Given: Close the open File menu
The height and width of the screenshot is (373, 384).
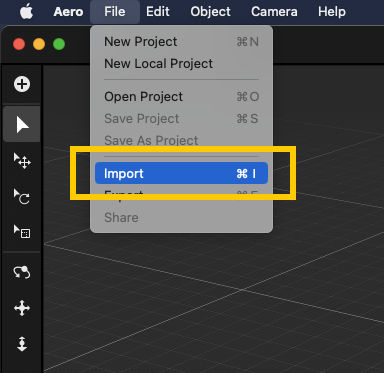Looking at the screenshot, I should (115, 12).
